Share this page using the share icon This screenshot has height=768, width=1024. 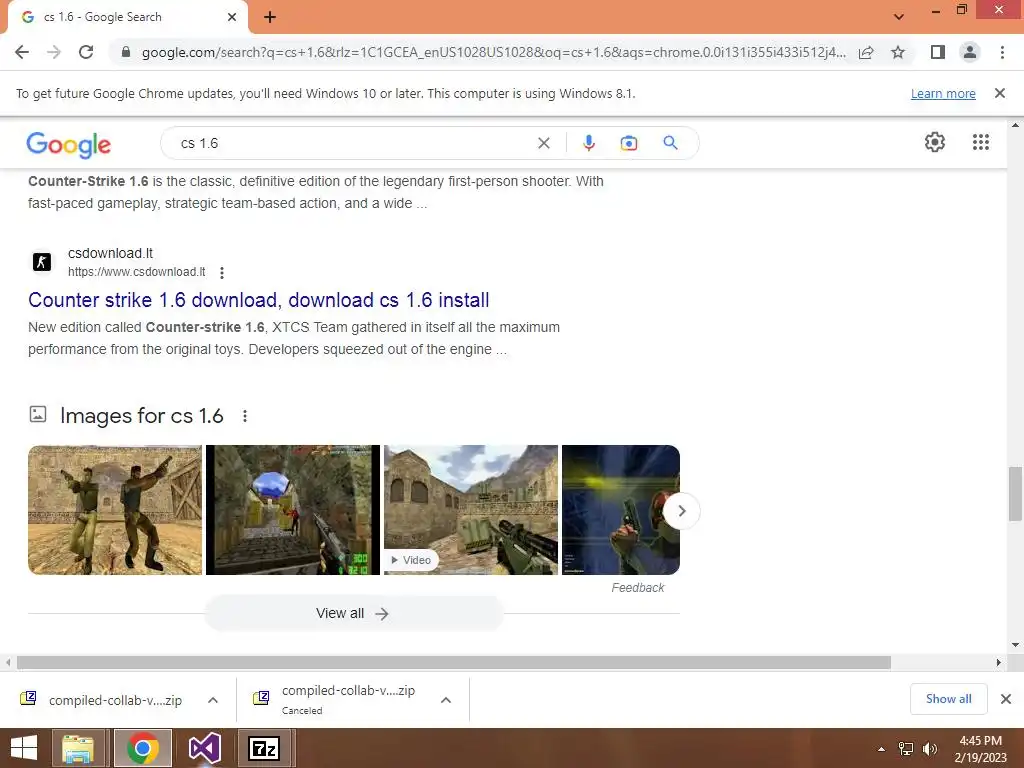(x=866, y=52)
